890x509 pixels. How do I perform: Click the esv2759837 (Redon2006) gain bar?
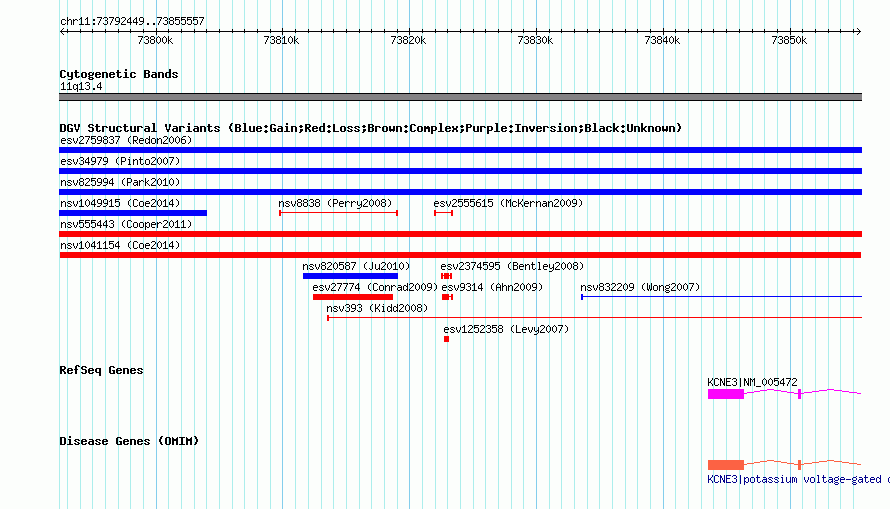point(460,150)
